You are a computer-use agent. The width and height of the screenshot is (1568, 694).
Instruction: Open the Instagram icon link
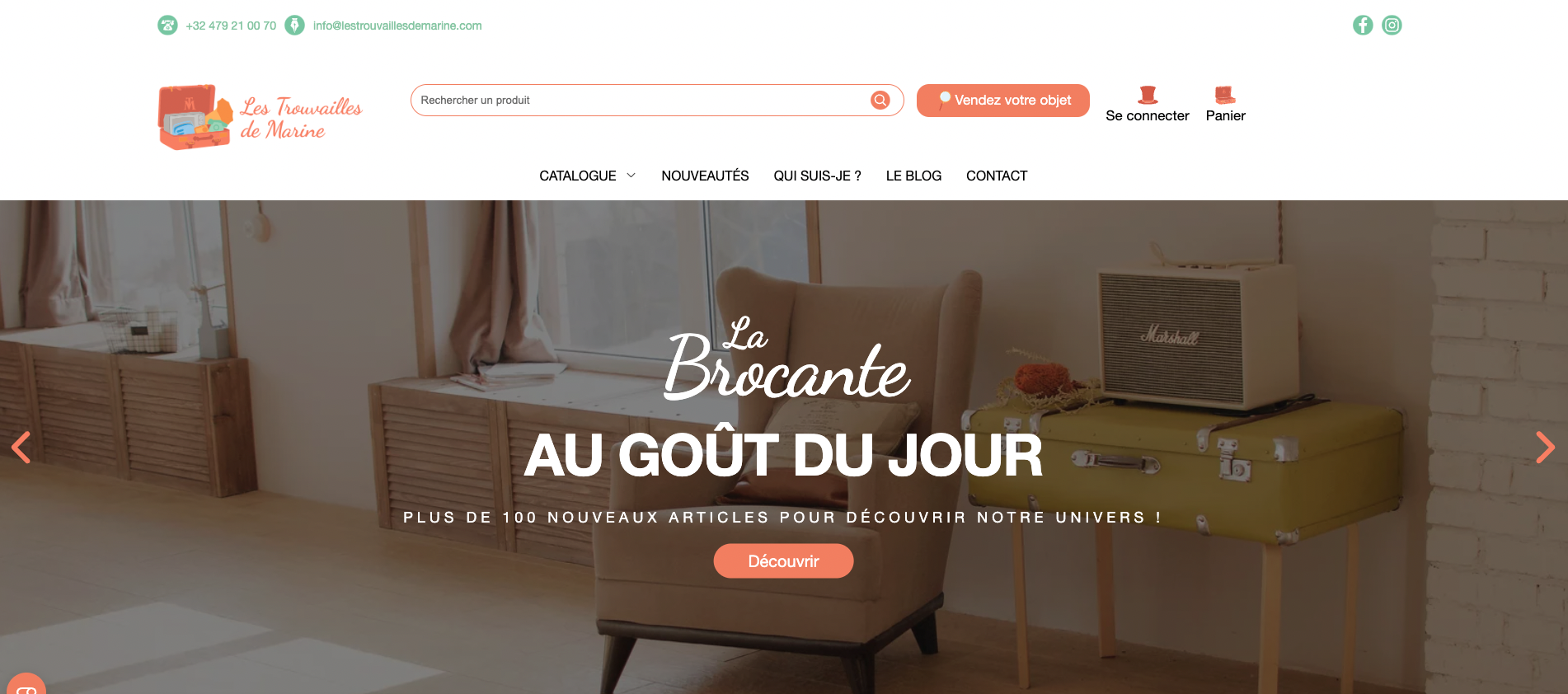point(1392,26)
